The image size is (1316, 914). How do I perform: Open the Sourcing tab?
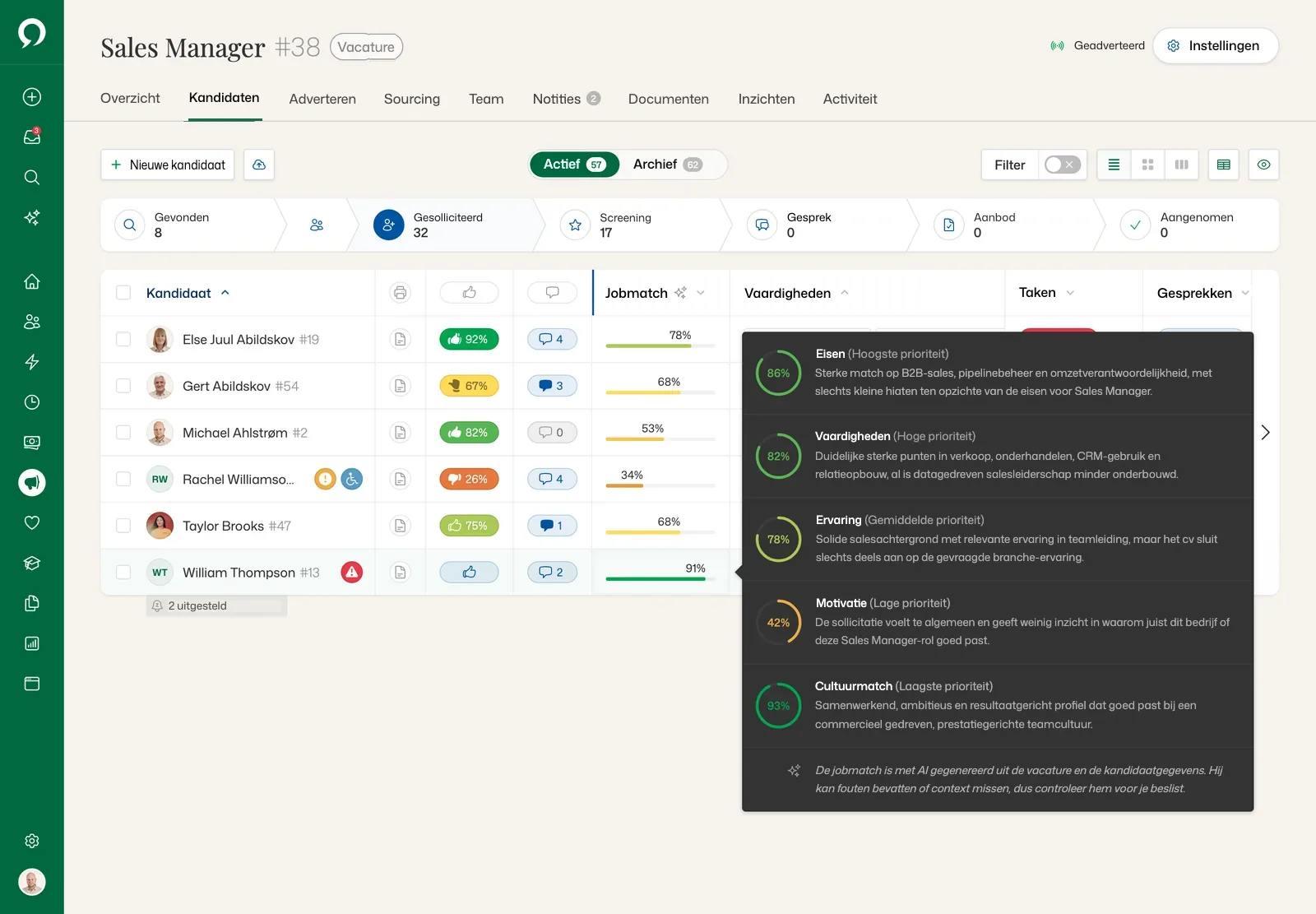[412, 99]
